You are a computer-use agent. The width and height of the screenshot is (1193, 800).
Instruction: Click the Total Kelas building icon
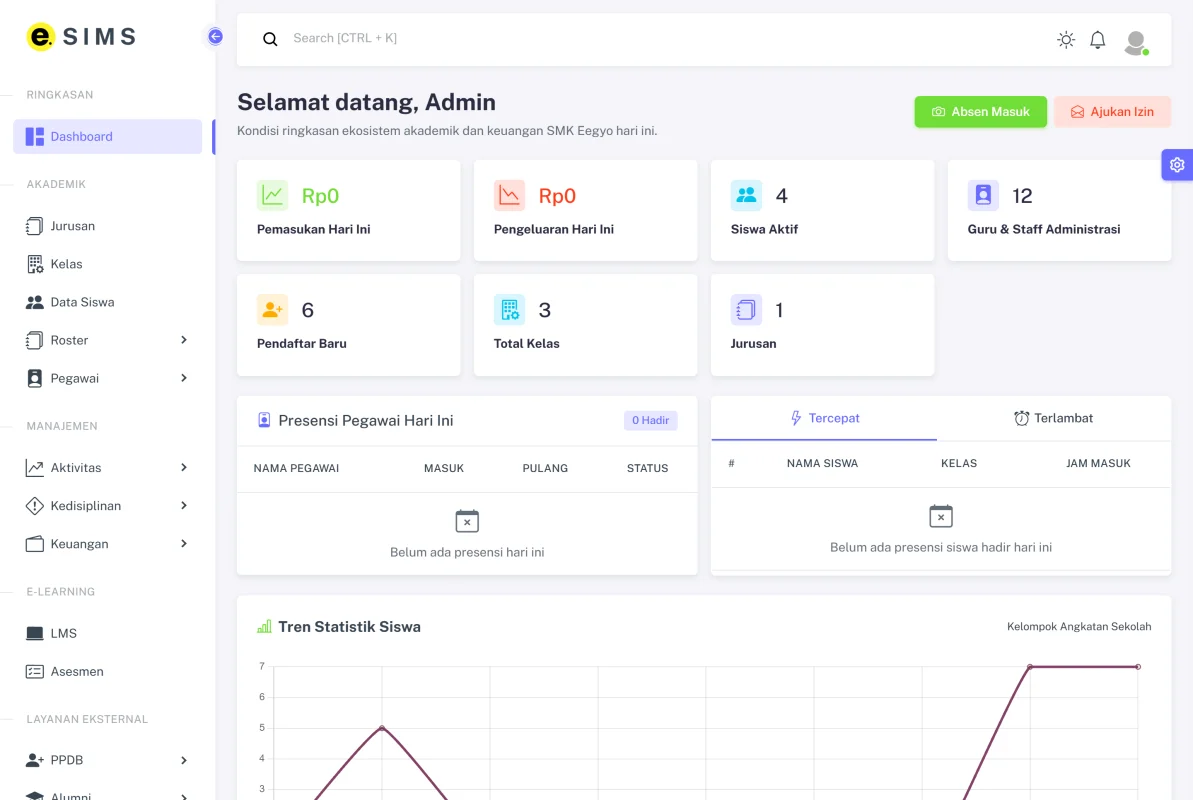[509, 310]
